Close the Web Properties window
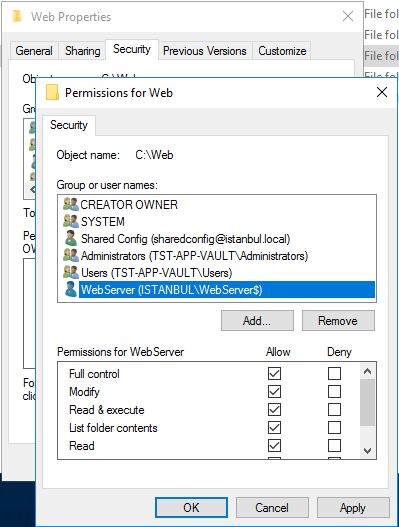 (x=348, y=16)
